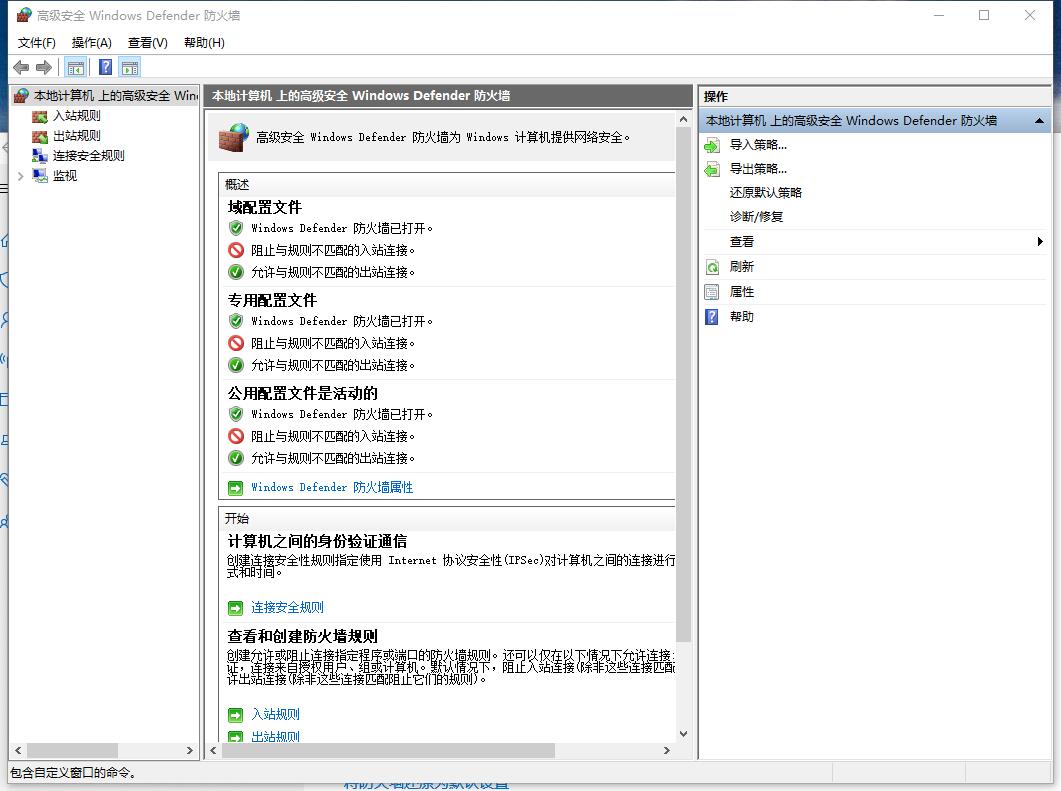Screen dimensions: 1061x791
Task: Open the 入站规则 link in center pane
Action: tap(275, 714)
